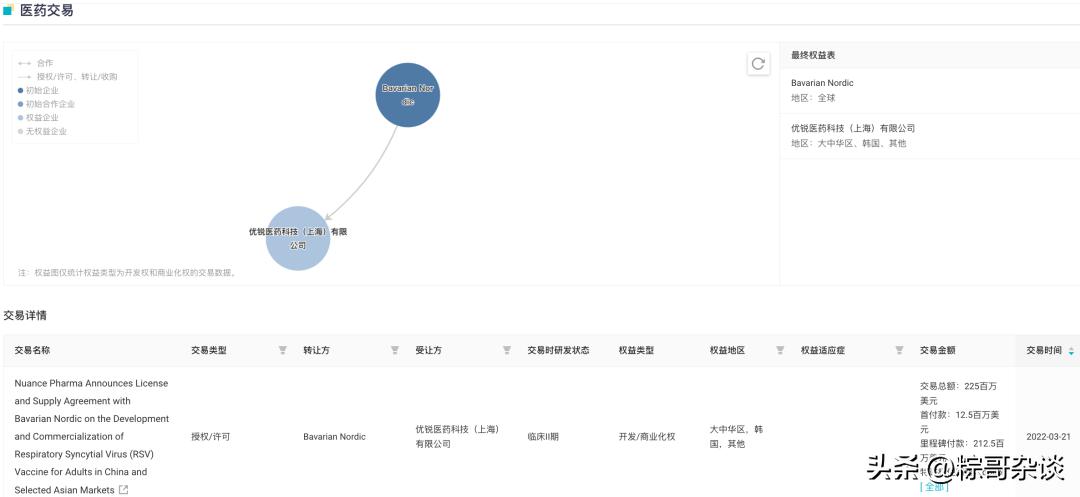Click 首付款：12.5百万美元 text
The image size is (1080, 497).
(959, 422)
